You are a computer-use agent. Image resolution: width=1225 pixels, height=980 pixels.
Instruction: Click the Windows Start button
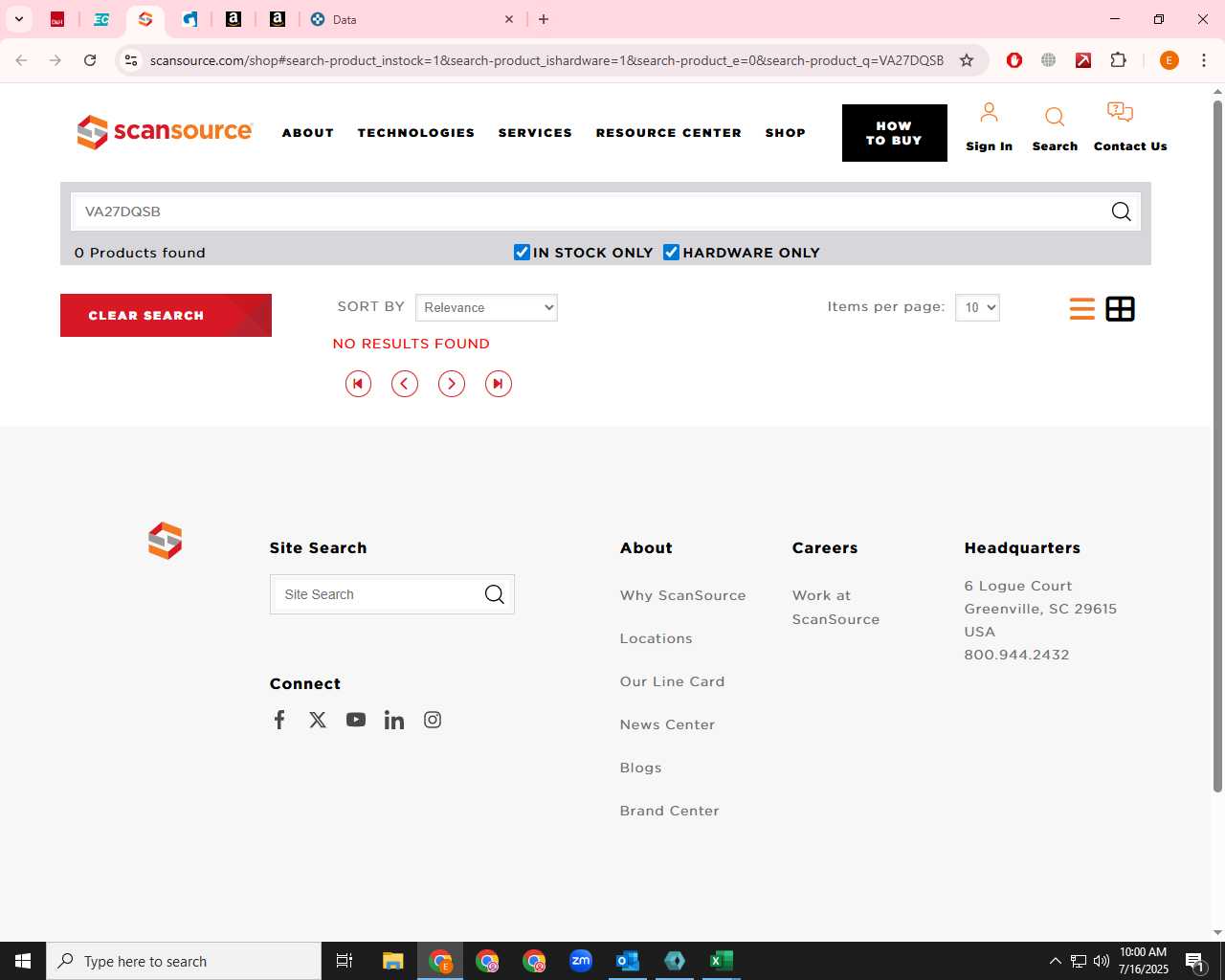coord(23,961)
